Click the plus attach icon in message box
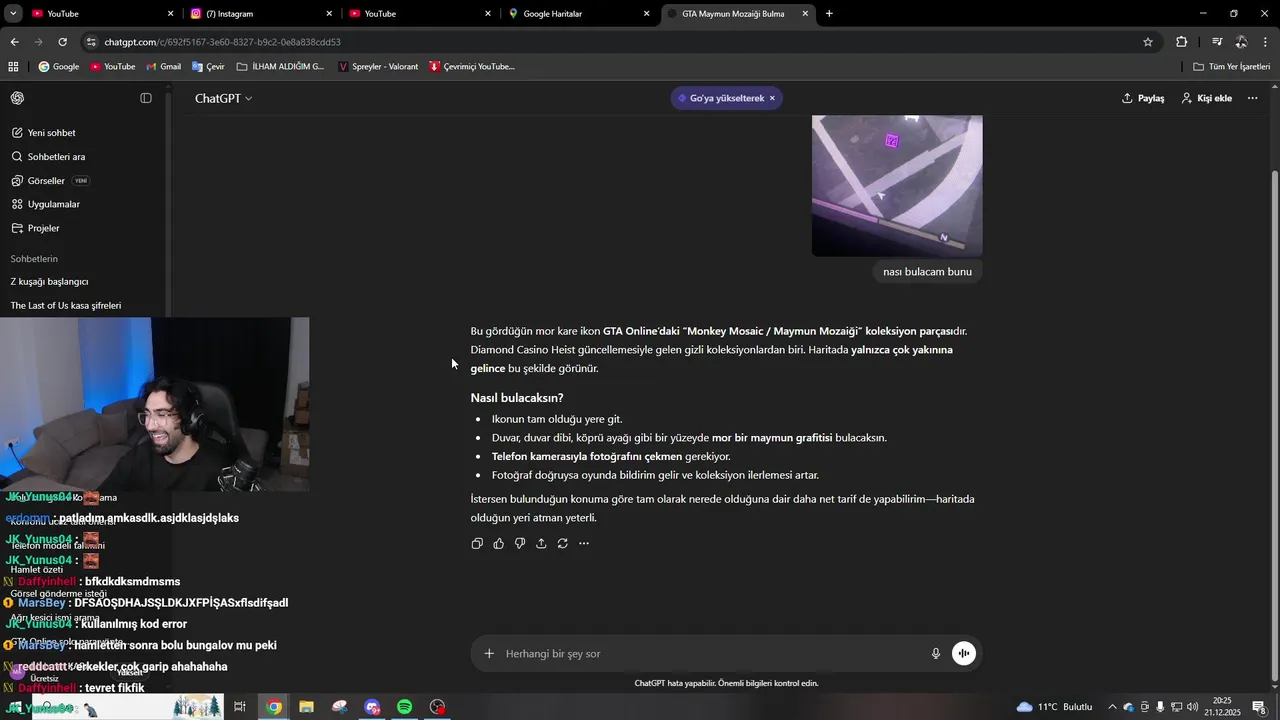1280x720 pixels. click(x=489, y=654)
